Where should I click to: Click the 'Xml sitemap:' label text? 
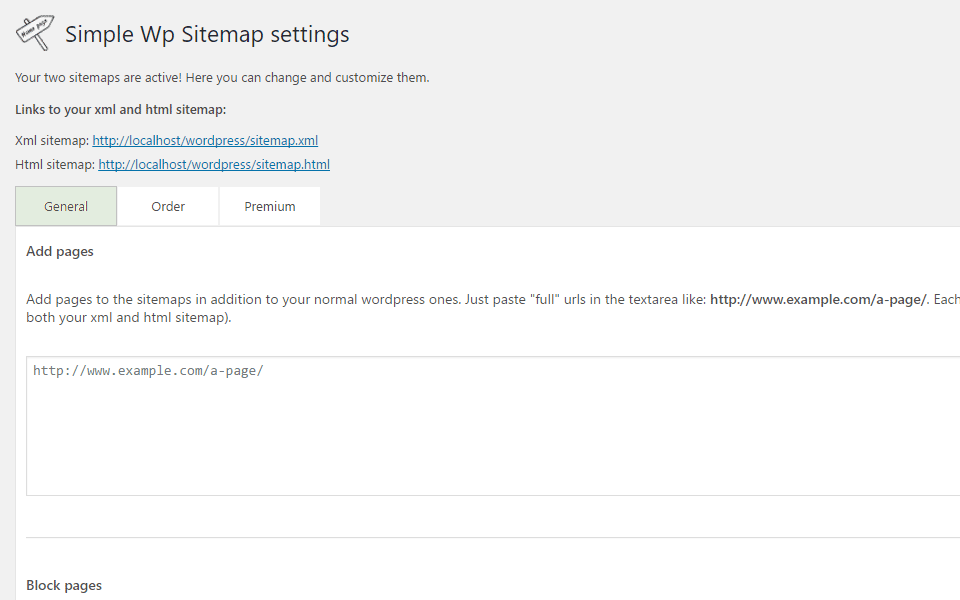[52, 141]
